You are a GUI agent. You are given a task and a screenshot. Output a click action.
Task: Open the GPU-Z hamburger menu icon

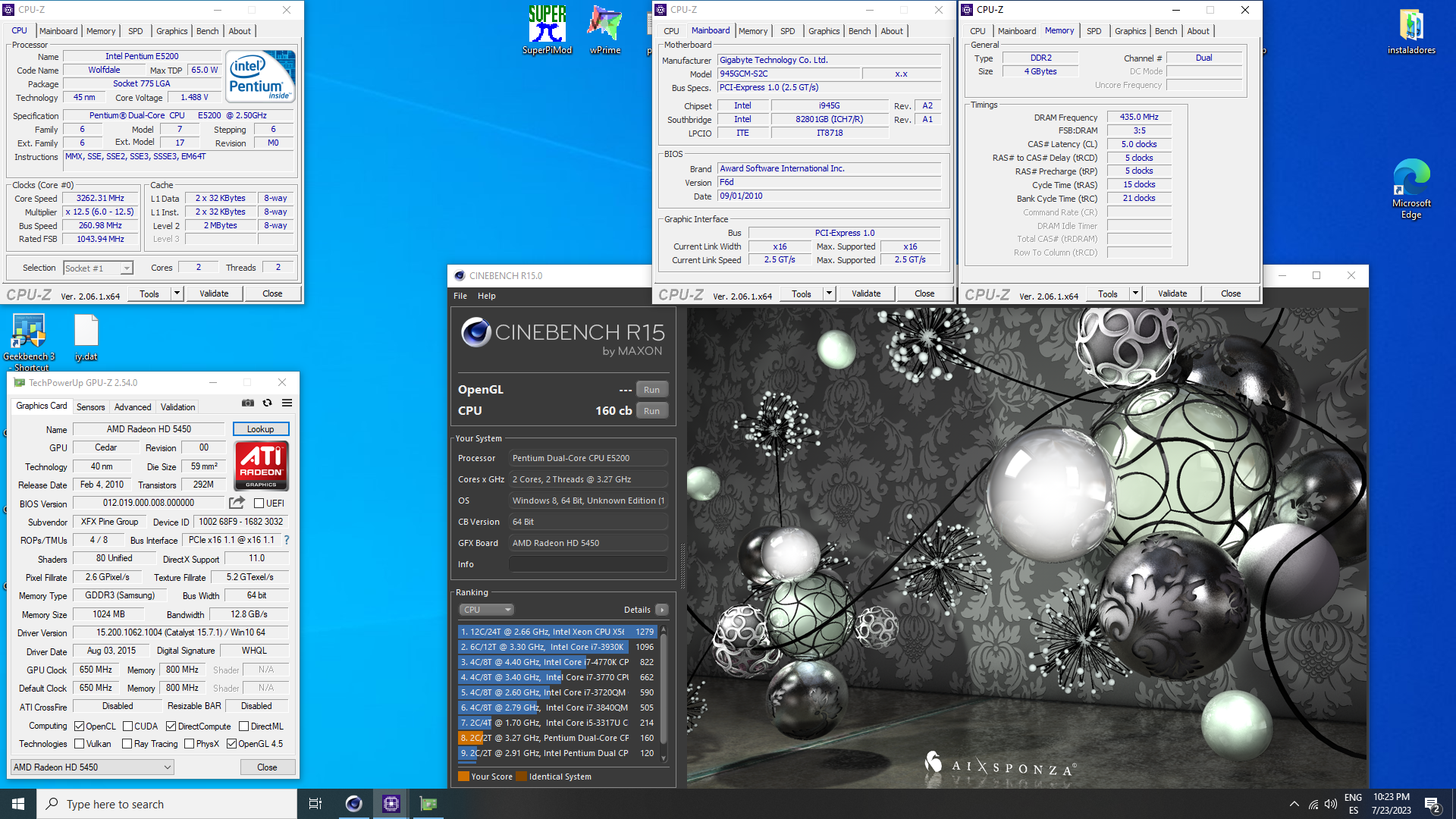coord(287,403)
